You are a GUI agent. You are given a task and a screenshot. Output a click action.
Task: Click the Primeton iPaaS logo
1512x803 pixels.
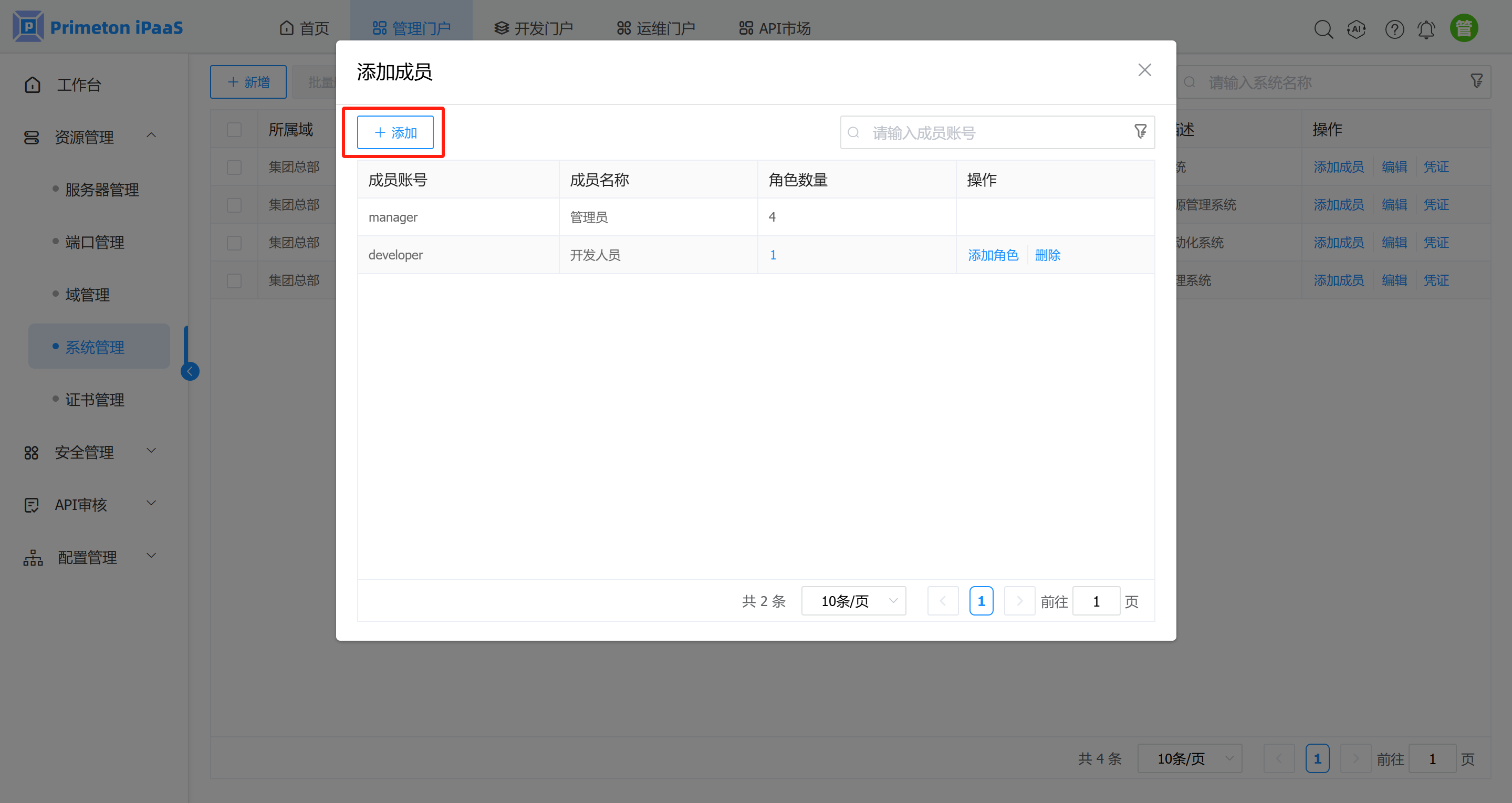tap(97, 26)
